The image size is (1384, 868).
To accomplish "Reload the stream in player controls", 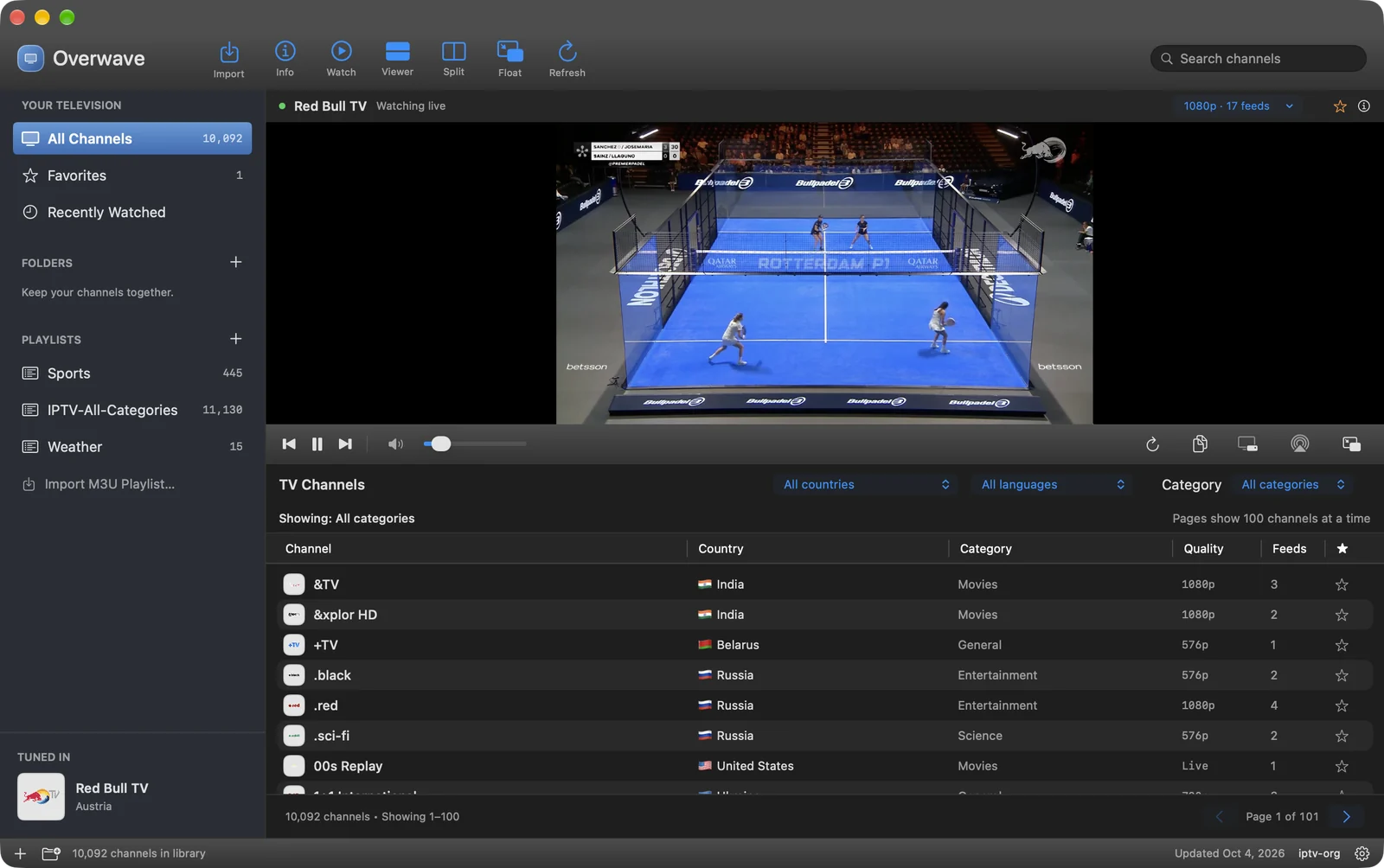I will [x=1152, y=444].
